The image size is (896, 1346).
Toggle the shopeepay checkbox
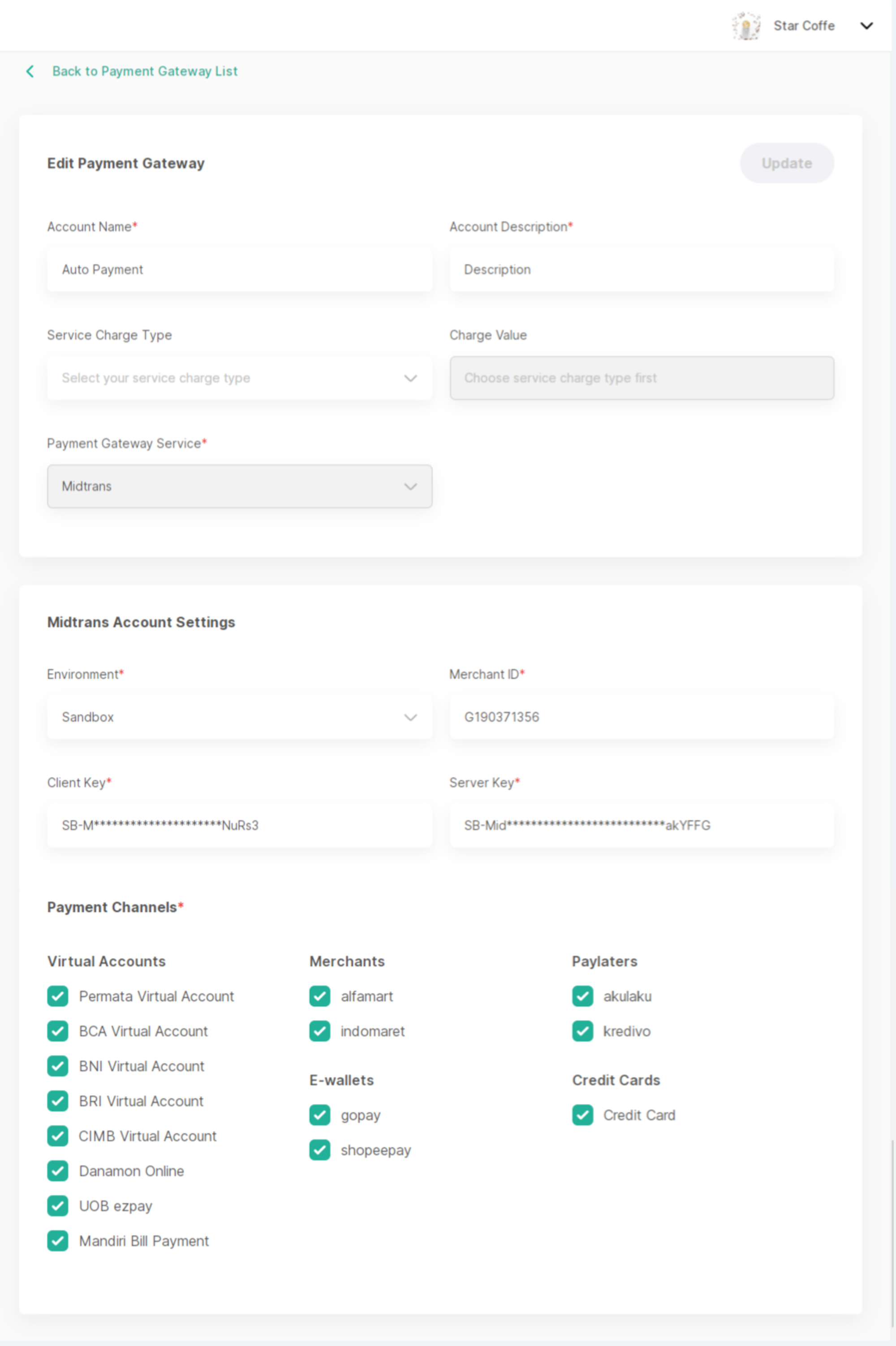(320, 1150)
